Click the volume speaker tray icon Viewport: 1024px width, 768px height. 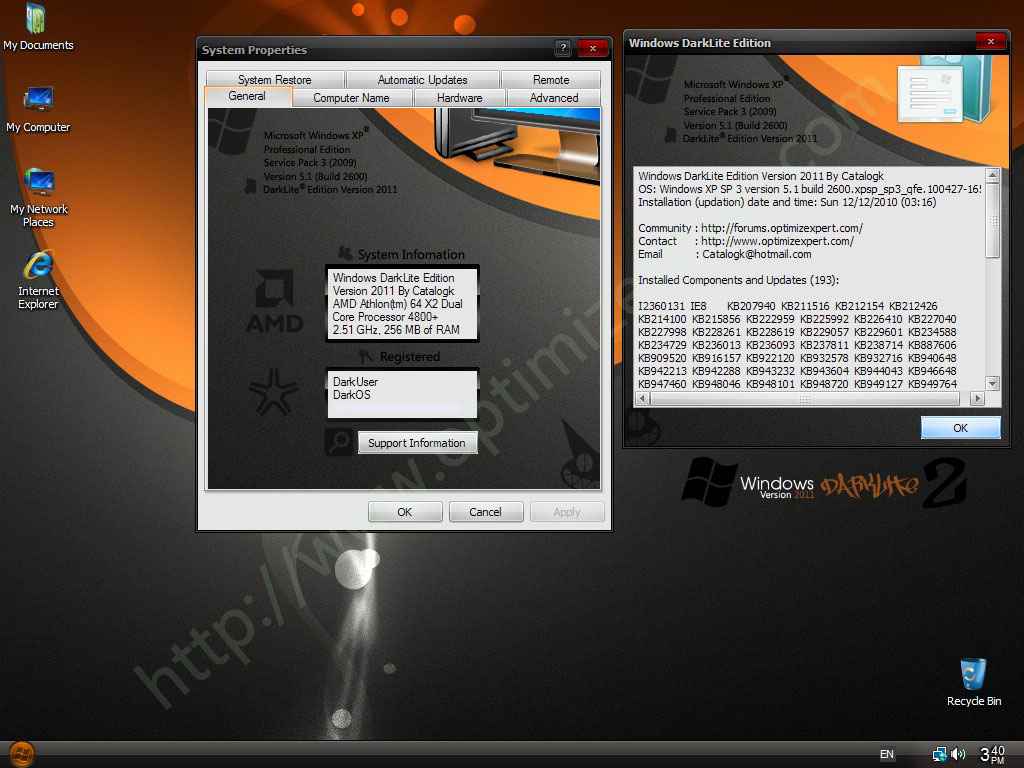pyautogui.click(x=958, y=754)
